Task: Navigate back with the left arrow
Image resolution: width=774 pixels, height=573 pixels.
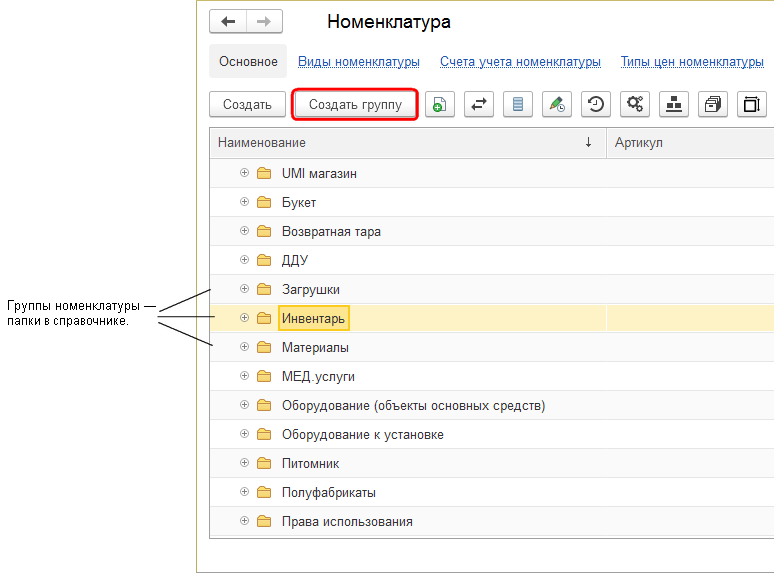Action: [x=228, y=22]
